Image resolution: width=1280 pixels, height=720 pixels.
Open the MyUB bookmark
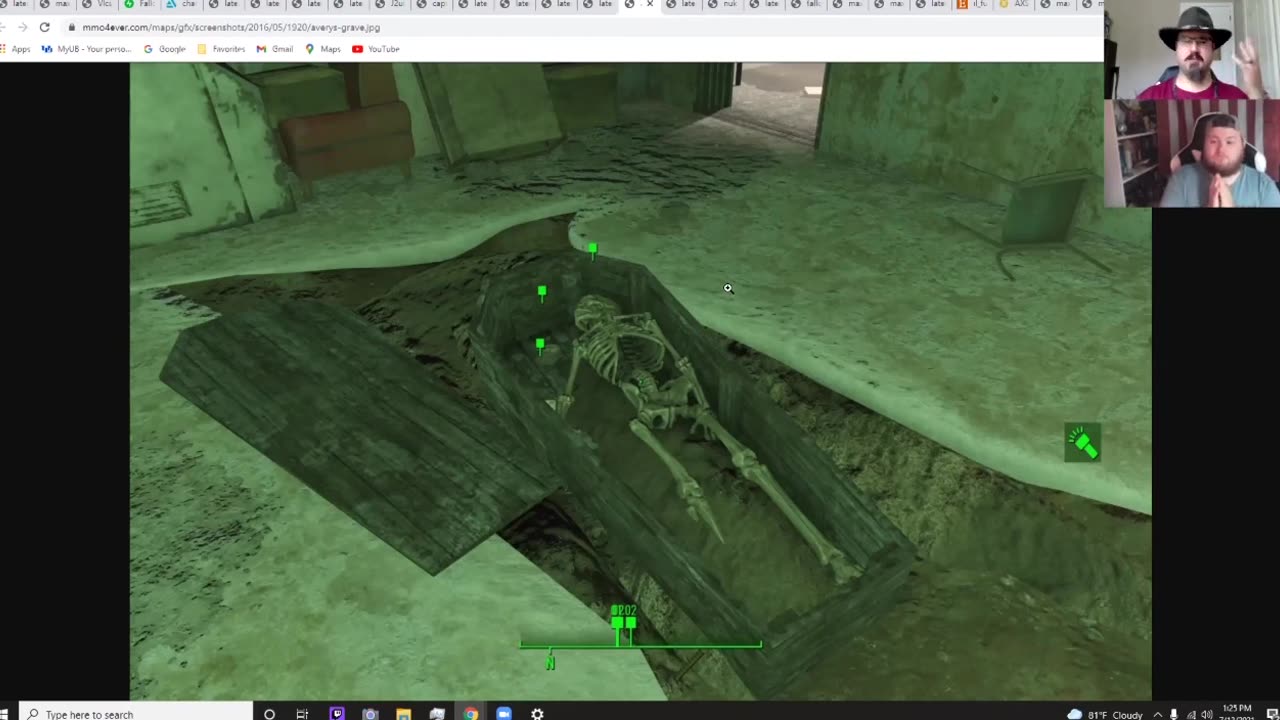pos(87,49)
